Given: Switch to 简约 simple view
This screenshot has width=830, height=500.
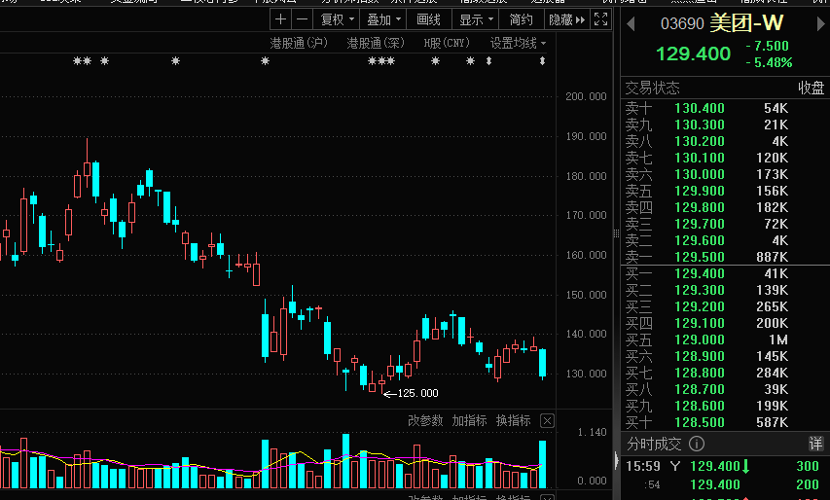Looking at the screenshot, I should [521, 20].
